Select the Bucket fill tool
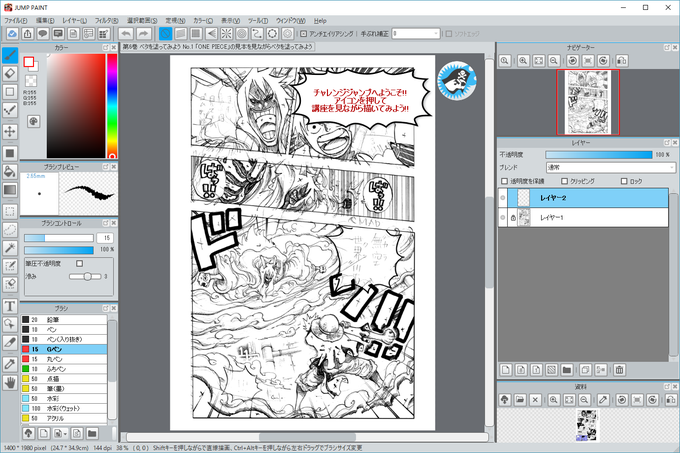680x453 pixels. (x=10, y=171)
